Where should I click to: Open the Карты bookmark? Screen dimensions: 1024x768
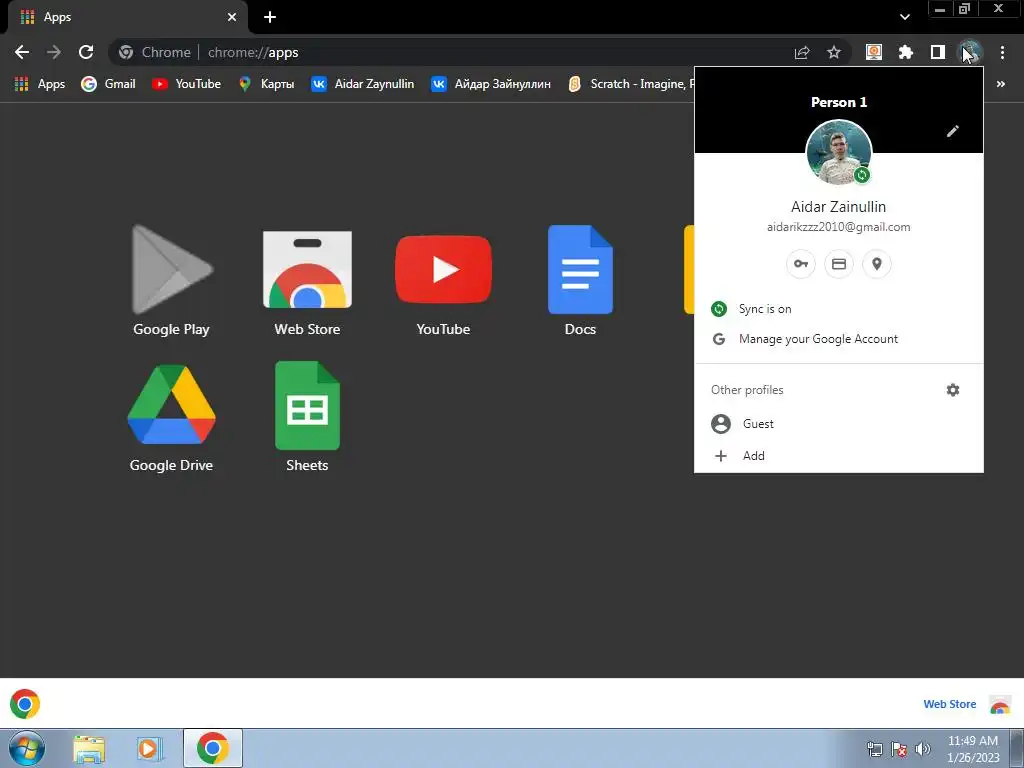pos(266,84)
